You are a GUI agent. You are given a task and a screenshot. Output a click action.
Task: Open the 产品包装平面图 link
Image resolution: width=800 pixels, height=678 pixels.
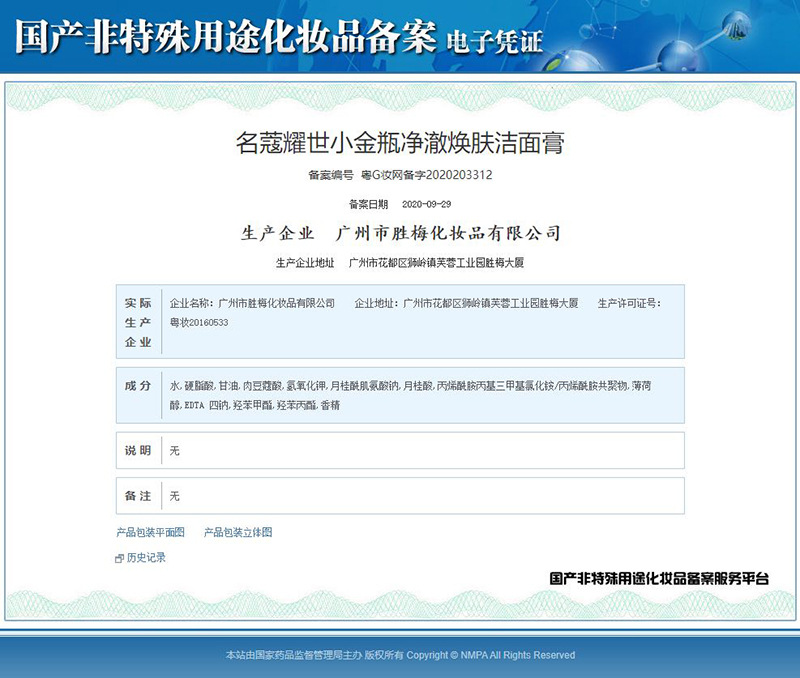tap(151, 532)
